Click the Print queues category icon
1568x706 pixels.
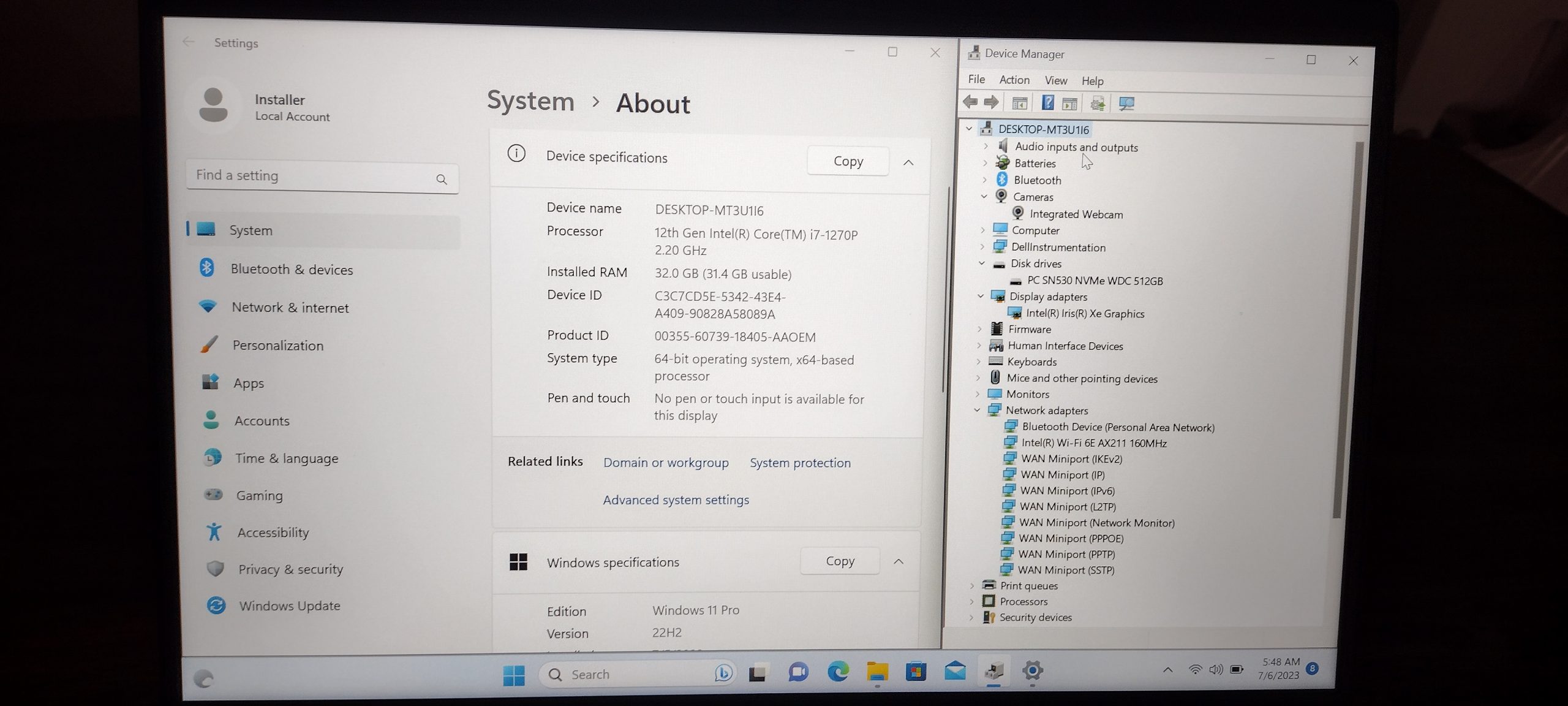[989, 585]
